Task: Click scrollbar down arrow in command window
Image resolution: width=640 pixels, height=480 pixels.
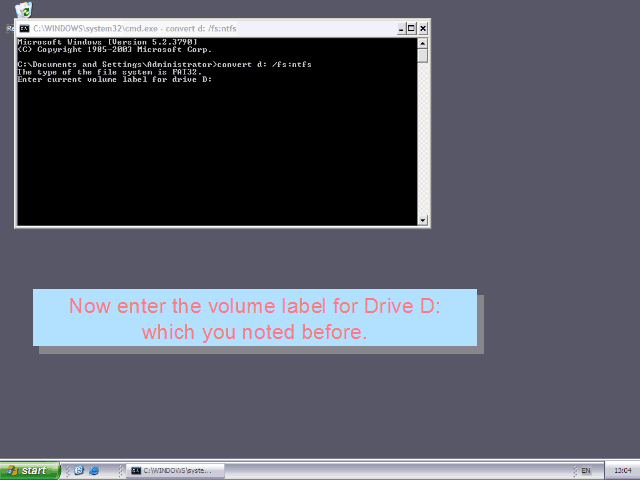Action: 423,220
